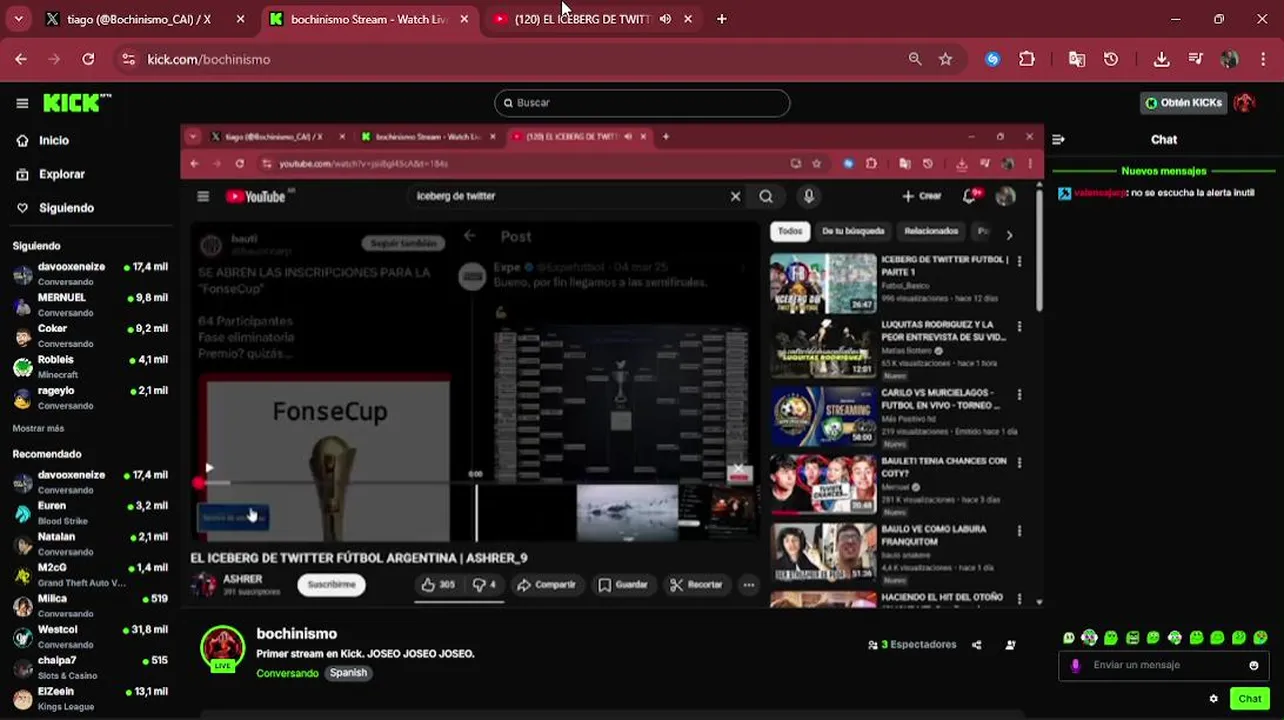Open site information icon beside kick.com URL
Image resolution: width=1284 pixels, height=720 pixels.
pyautogui.click(x=128, y=59)
